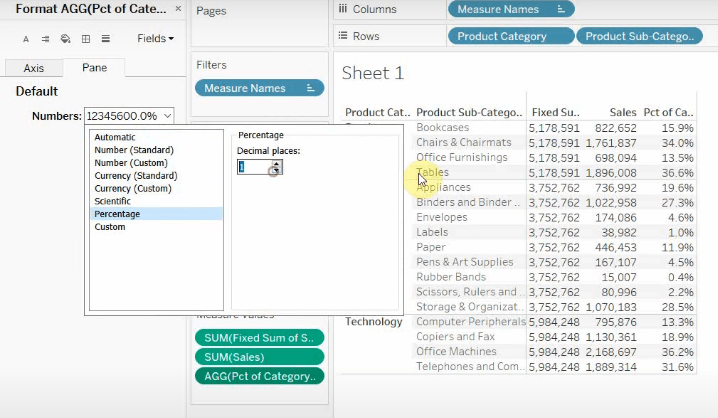This screenshot has width=718, height=418.
Task: Expand the Numbers format dropdown
Action: click(x=167, y=116)
